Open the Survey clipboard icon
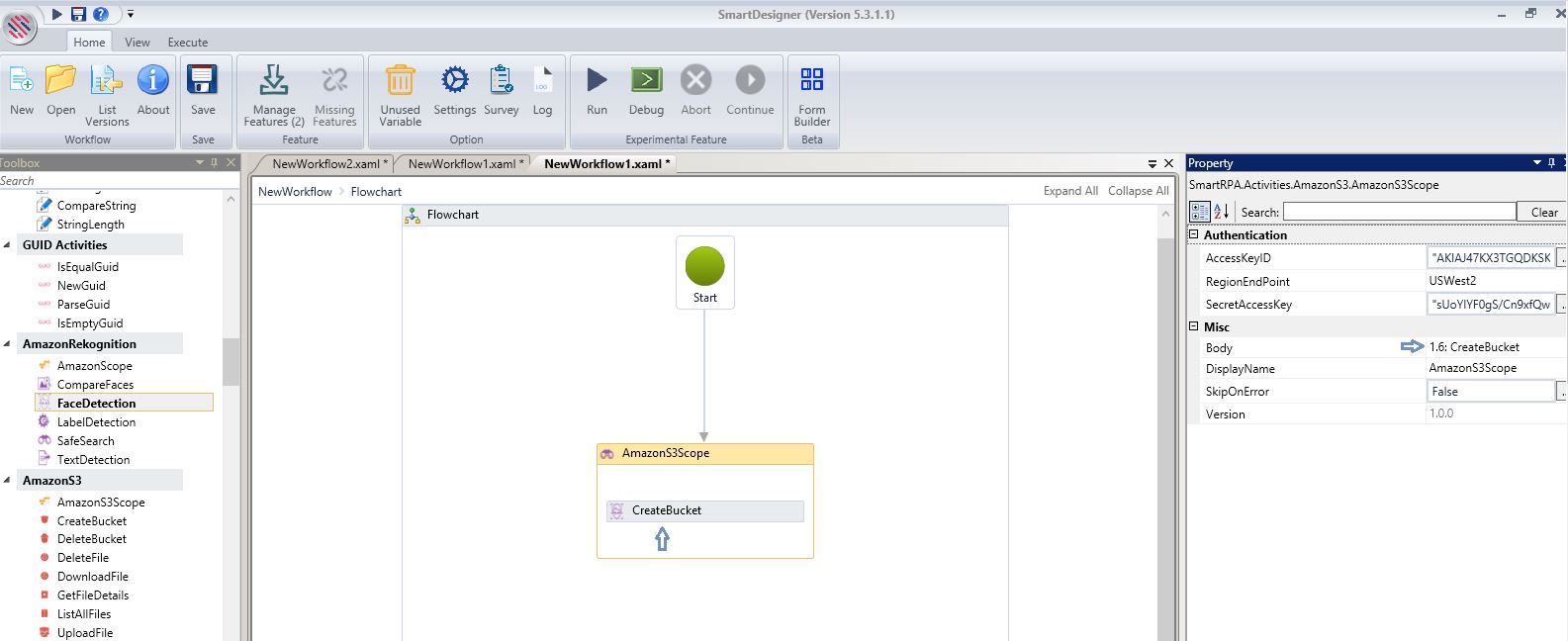 (x=502, y=80)
